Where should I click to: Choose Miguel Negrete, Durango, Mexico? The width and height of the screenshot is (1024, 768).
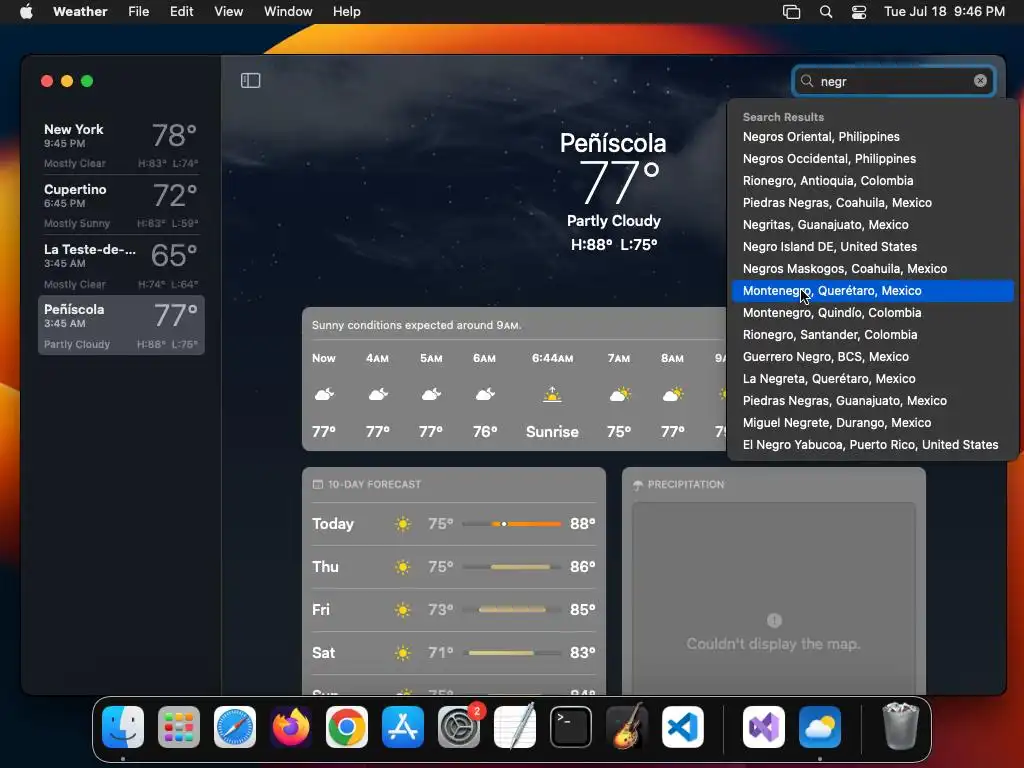pos(872,423)
